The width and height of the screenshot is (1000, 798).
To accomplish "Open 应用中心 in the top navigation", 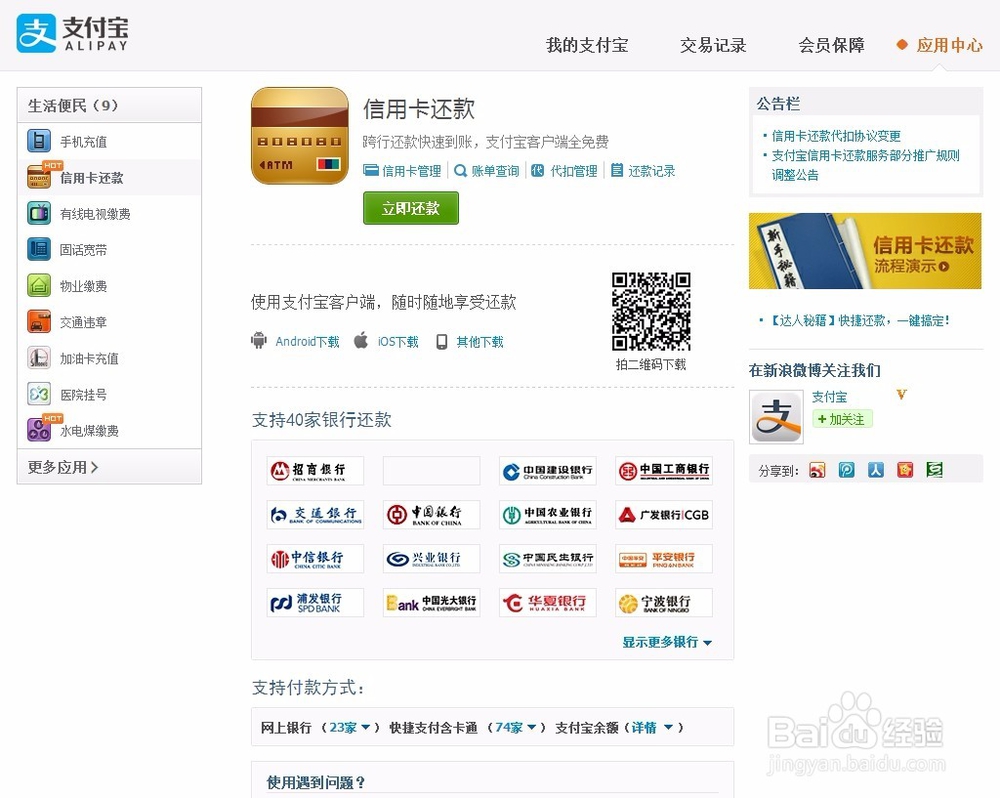I will point(949,45).
